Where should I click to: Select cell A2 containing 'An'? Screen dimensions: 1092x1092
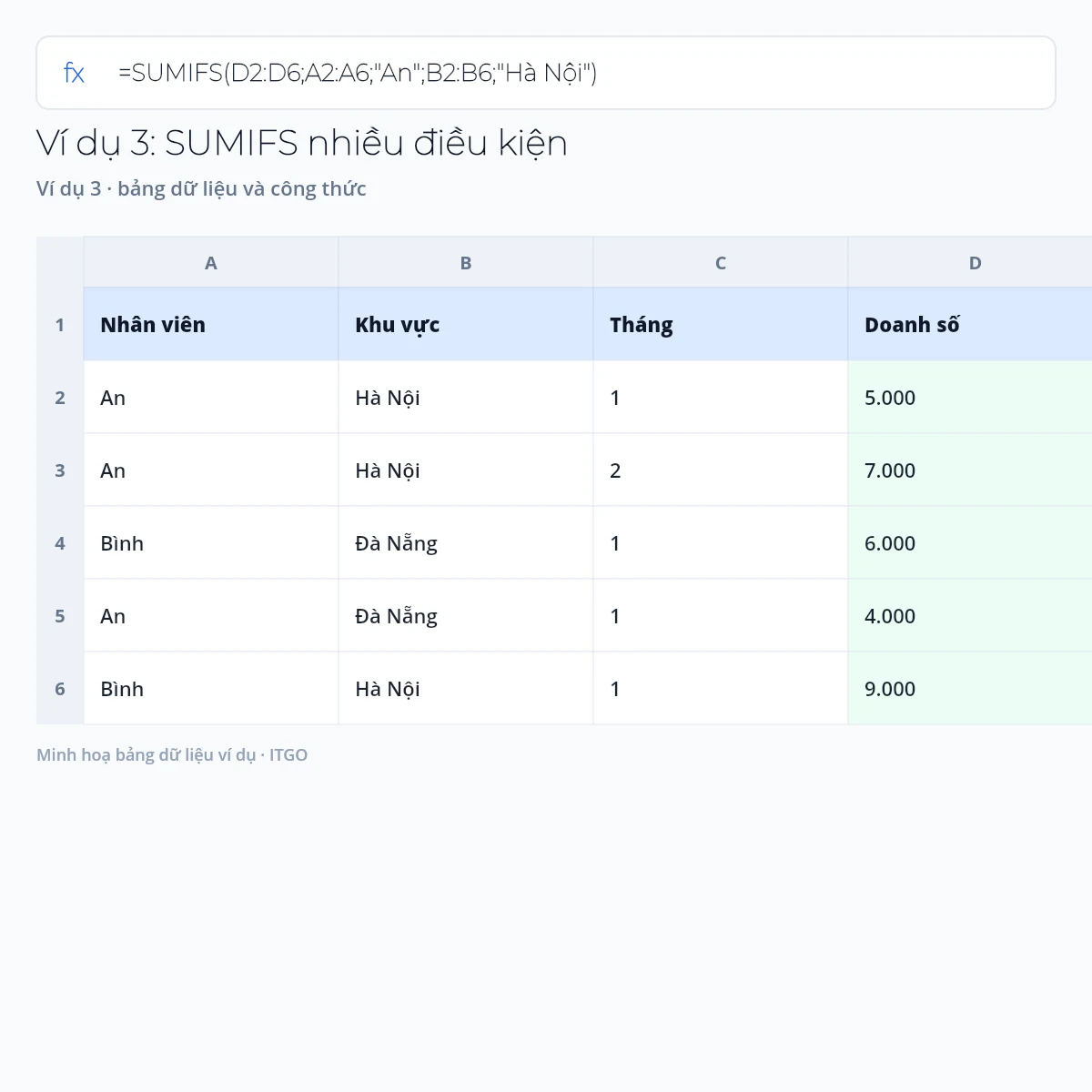(211, 398)
